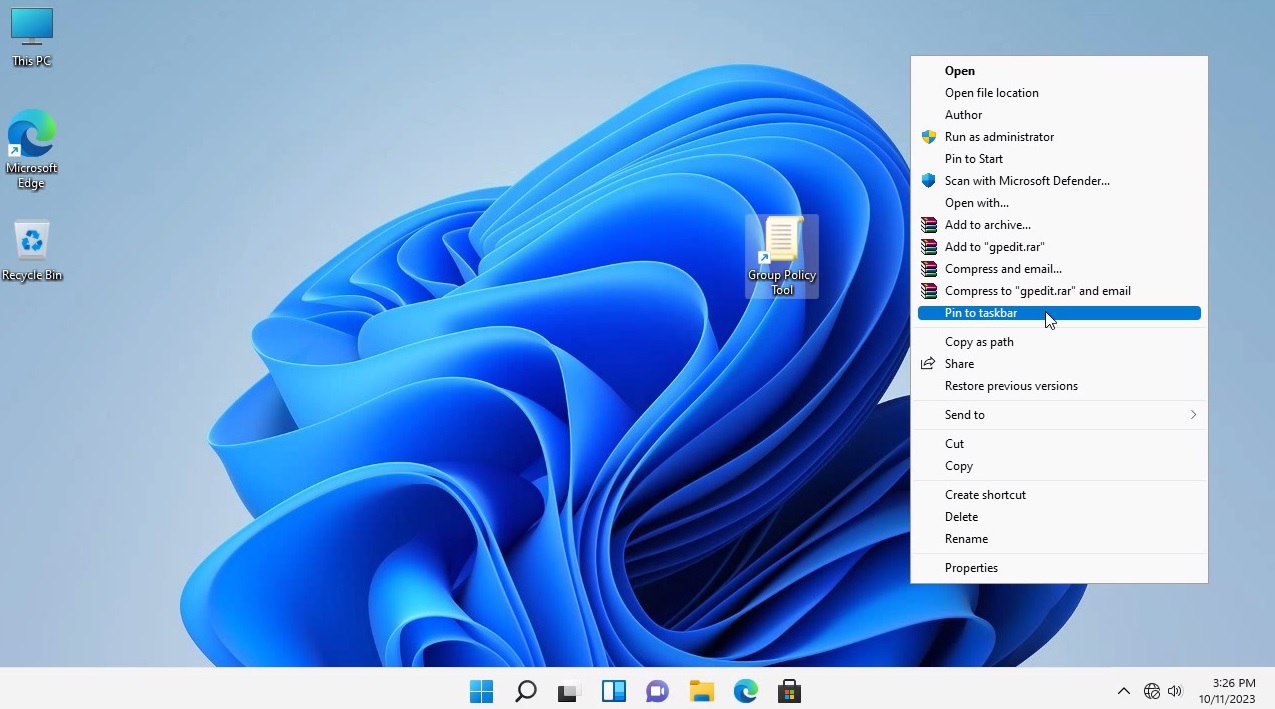This screenshot has width=1275, height=709.
Task: Choose Scan with Microsoft Defender
Action: tap(1059, 181)
